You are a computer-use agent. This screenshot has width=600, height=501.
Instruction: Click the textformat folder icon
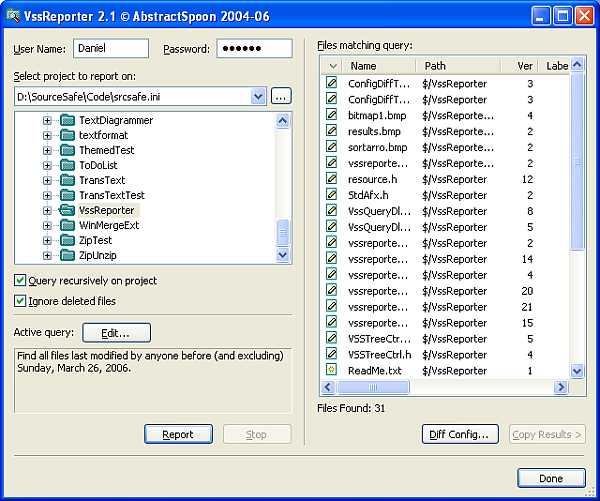[x=67, y=135]
